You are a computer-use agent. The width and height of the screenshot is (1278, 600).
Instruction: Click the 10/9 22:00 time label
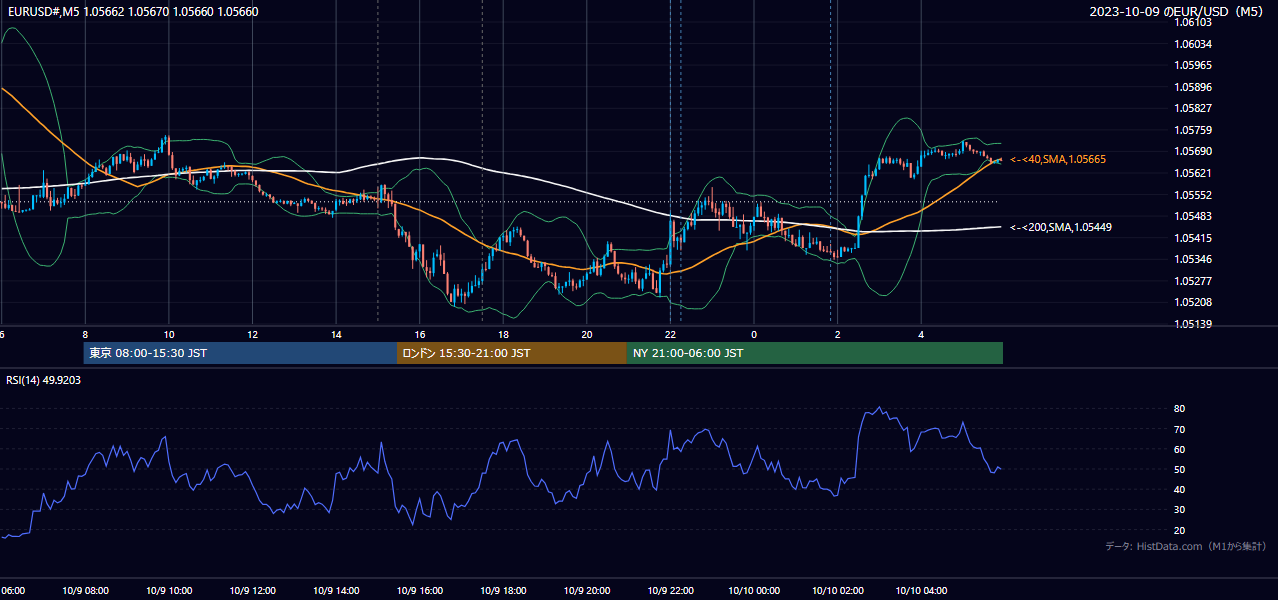[x=670, y=591]
